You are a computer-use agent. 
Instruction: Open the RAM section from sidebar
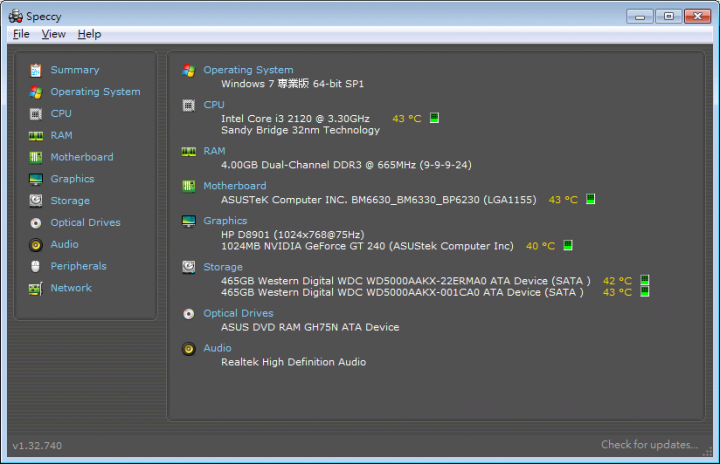coord(62,136)
